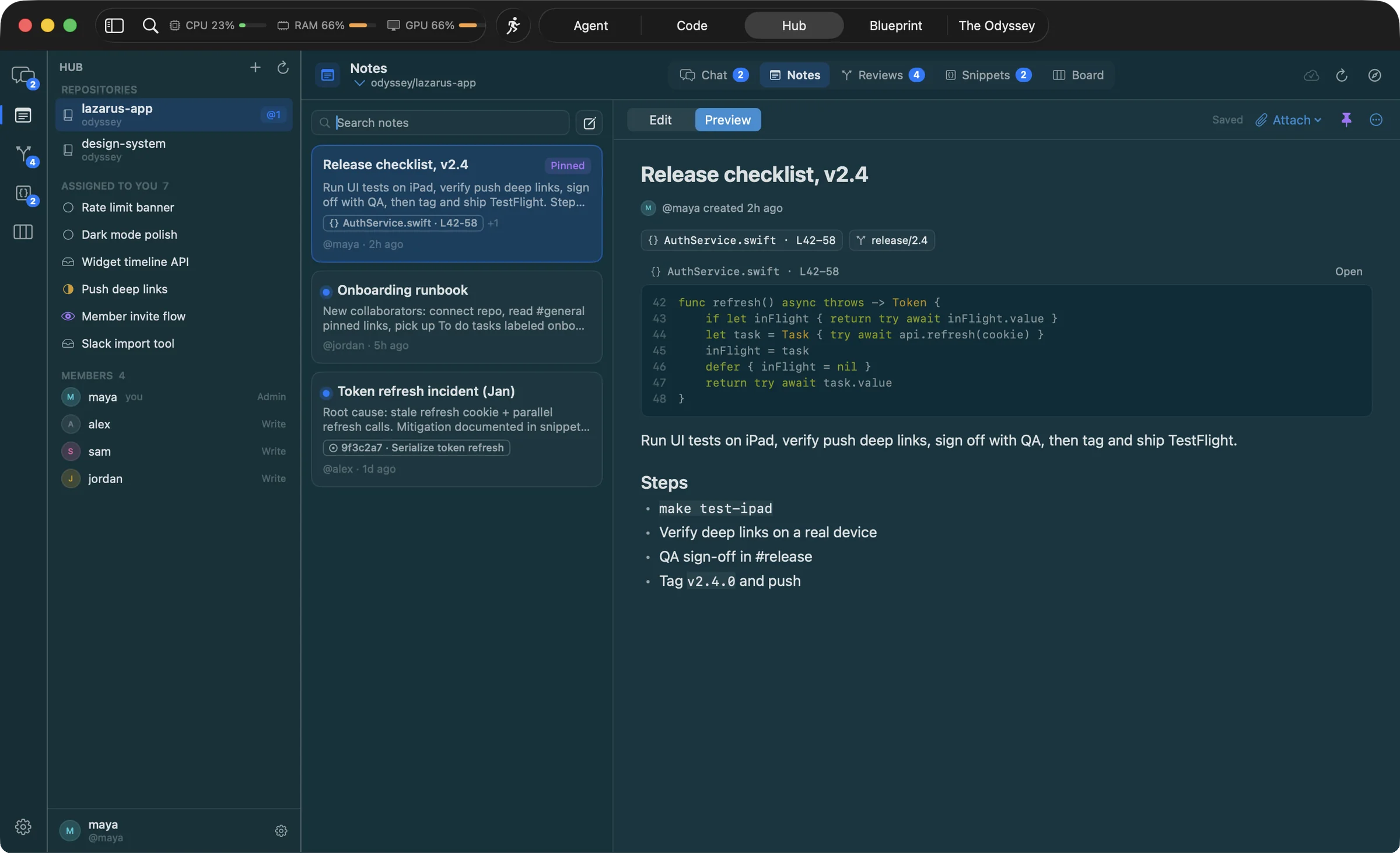The width and height of the screenshot is (1400, 853).
Task: Open the search magnifier in title bar
Action: coord(150,26)
